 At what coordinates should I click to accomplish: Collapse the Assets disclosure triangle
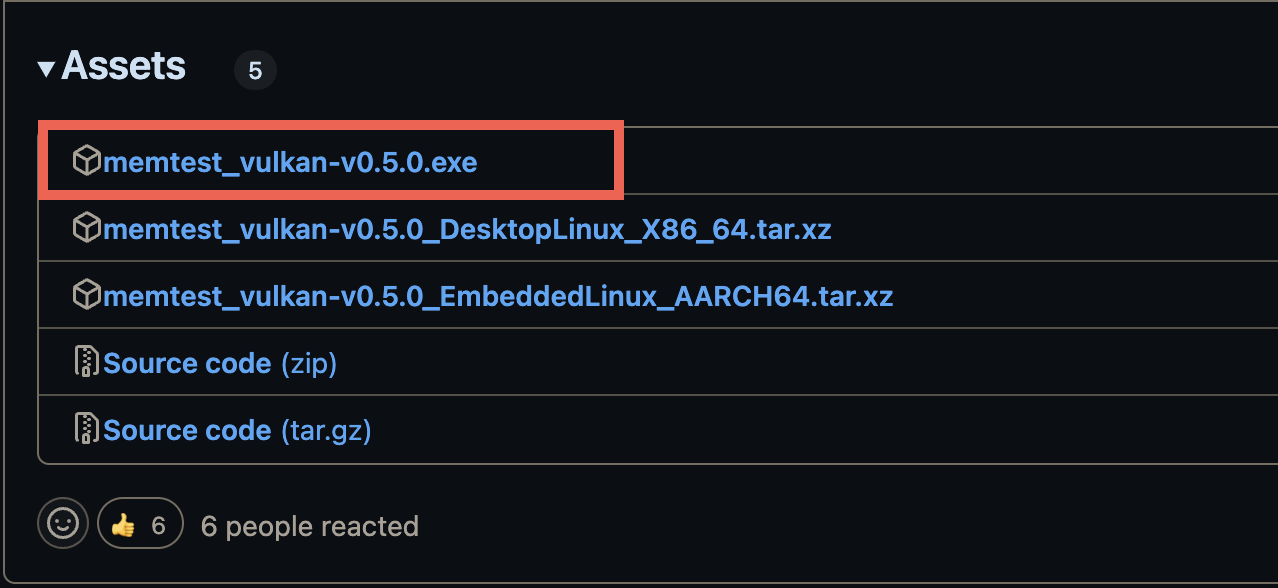pos(46,69)
